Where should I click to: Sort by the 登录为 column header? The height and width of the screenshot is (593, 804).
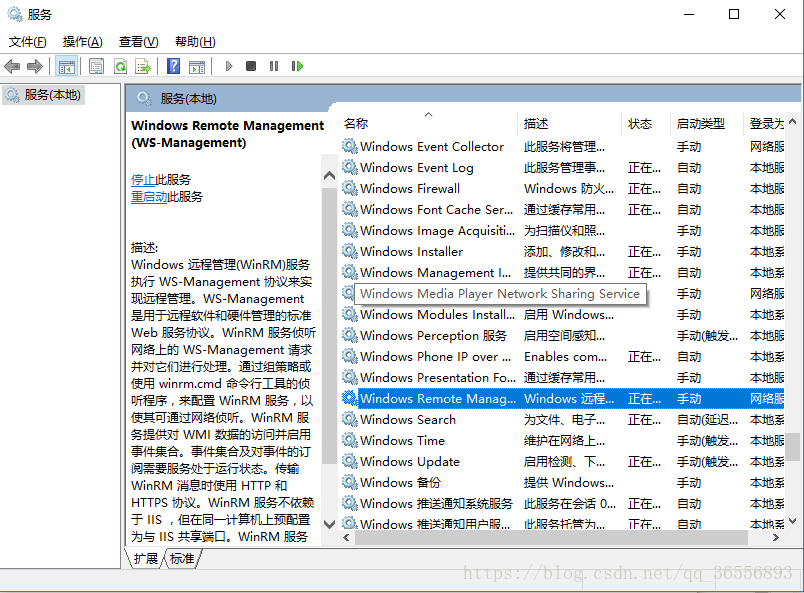(764, 124)
